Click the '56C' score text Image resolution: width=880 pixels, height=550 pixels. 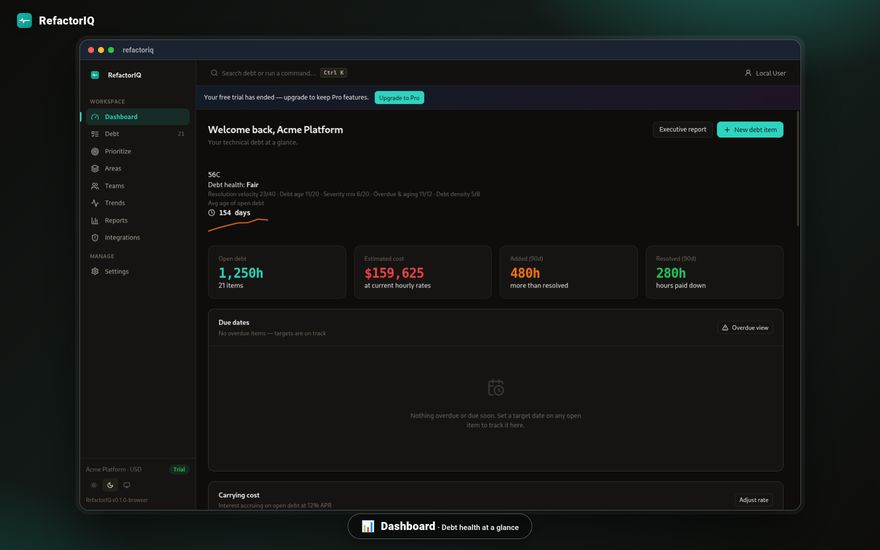[x=214, y=175]
